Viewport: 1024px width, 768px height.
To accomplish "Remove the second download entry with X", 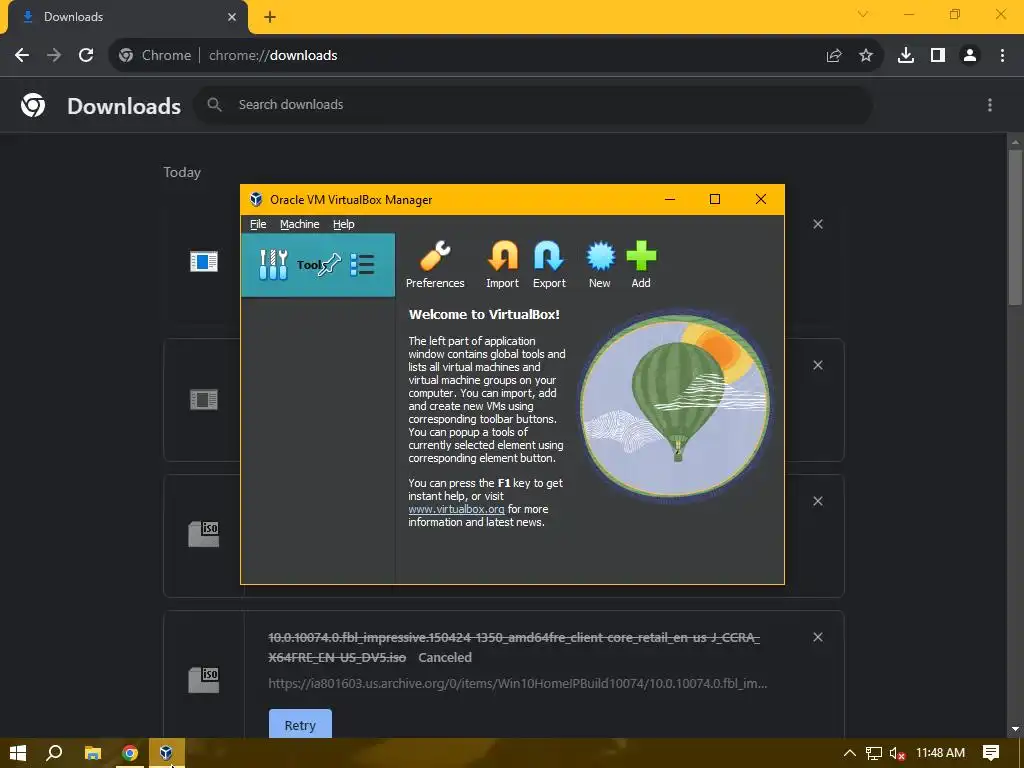I will (x=818, y=366).
